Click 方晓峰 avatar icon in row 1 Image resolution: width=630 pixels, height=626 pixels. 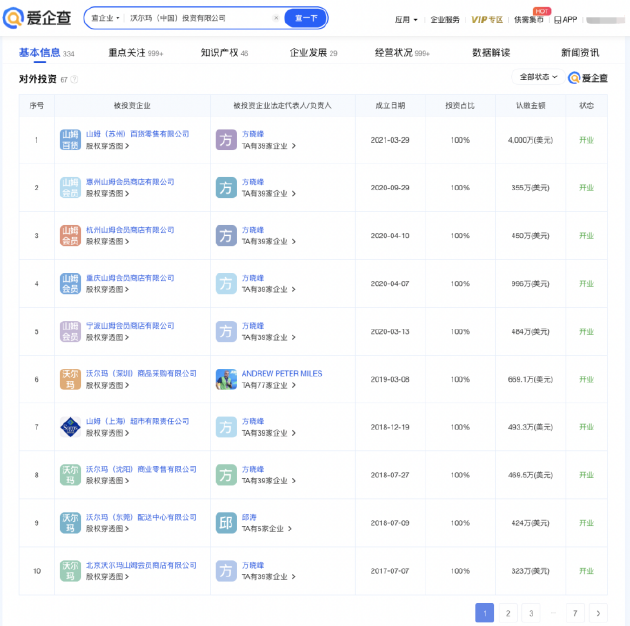pyautogui.click(x=226, y=140)
